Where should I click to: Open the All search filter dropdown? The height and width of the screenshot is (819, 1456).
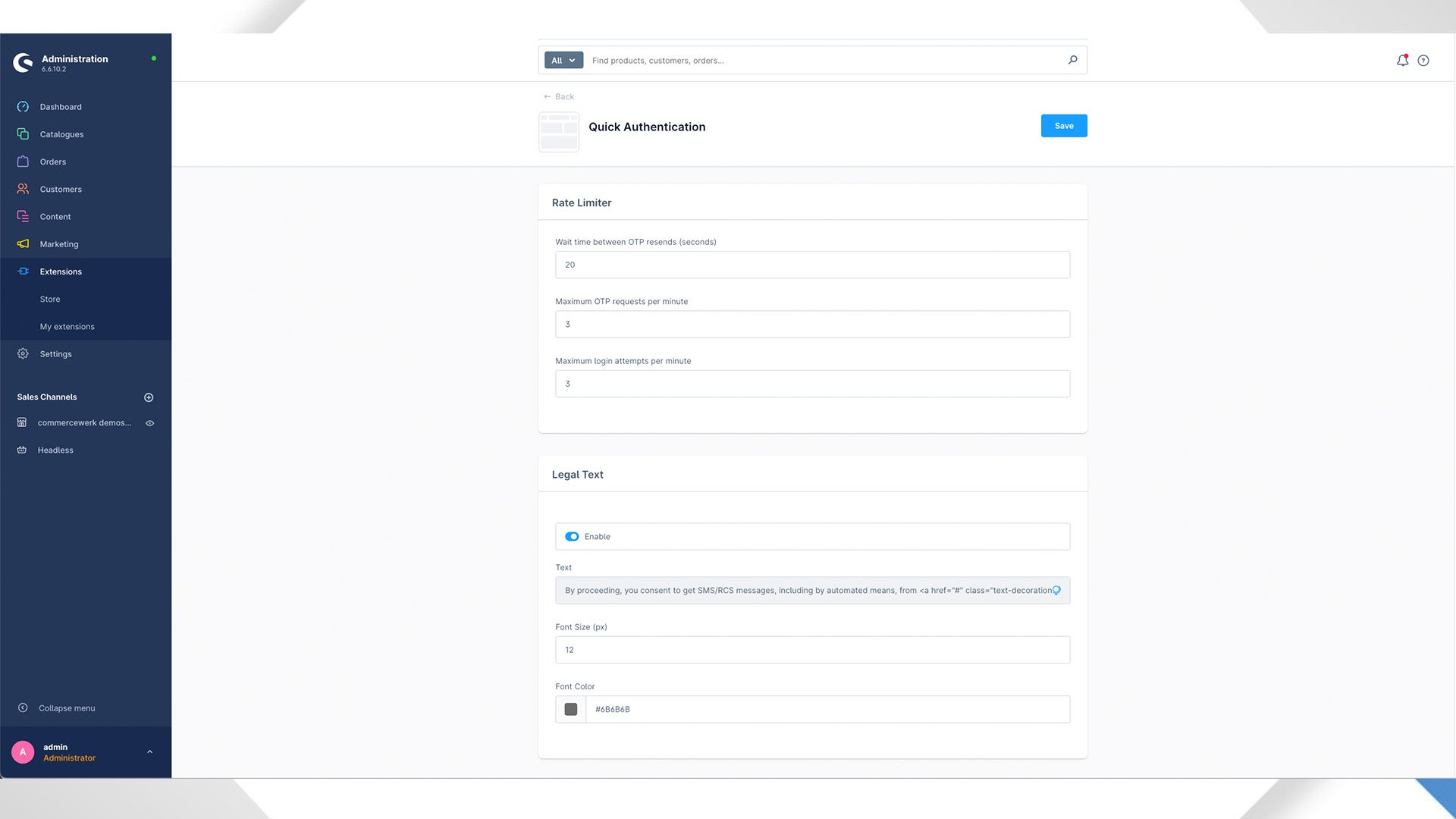(x=563, y=60)
